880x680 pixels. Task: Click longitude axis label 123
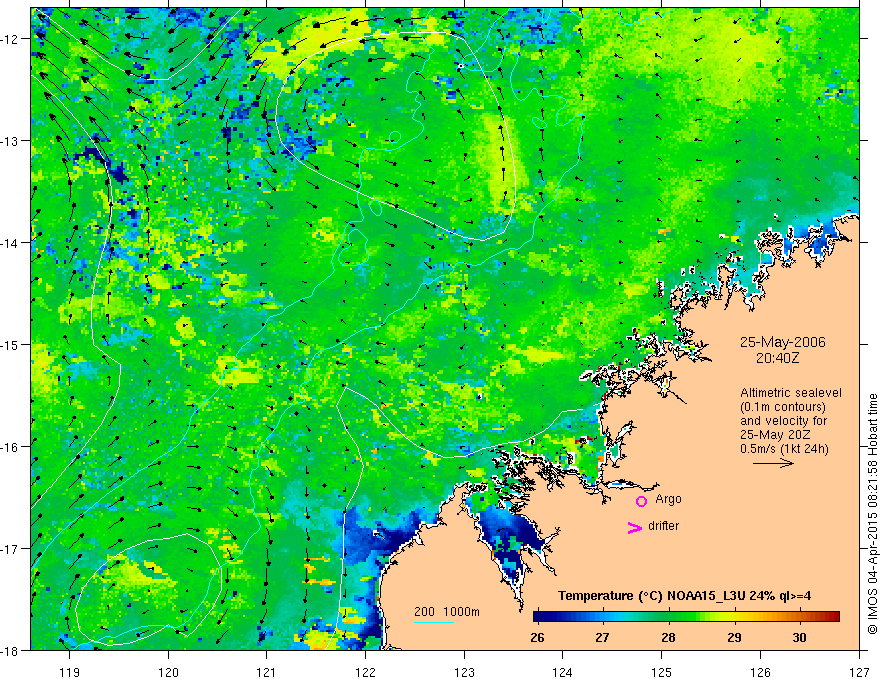click(464, 672)
